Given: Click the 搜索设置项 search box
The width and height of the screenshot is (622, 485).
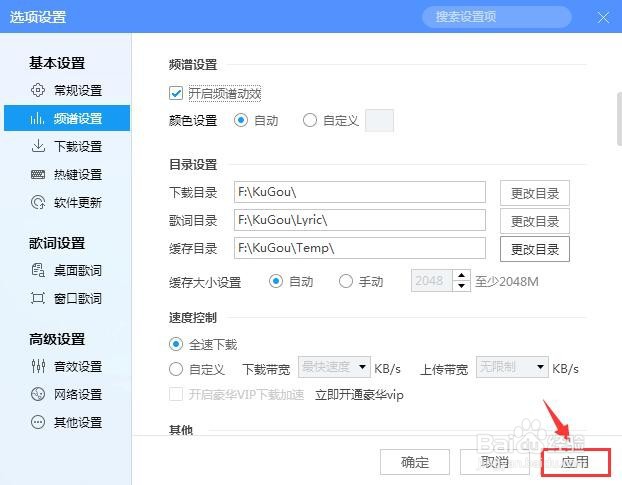Looking at the screenshot, I should click(x=497, y=17).
